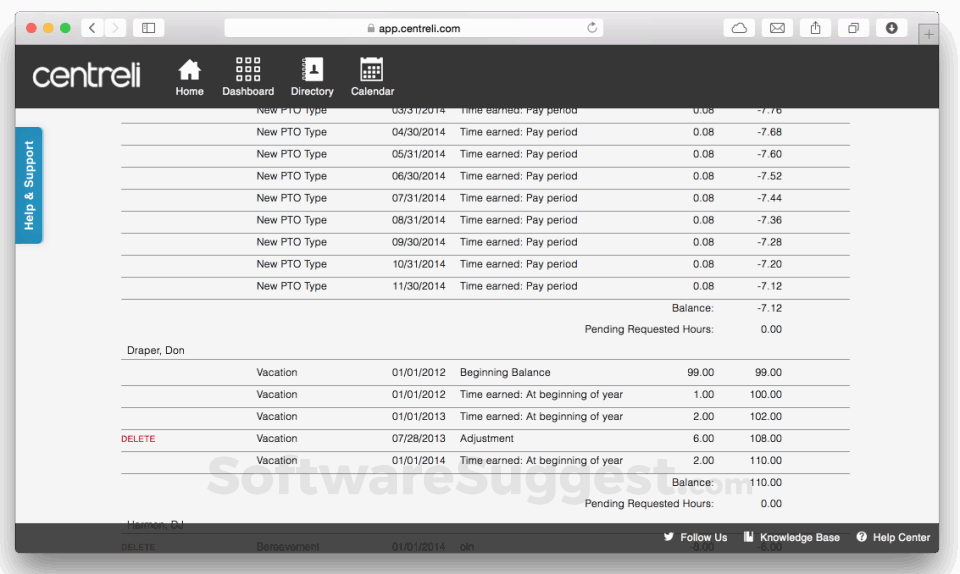
Task: Add a new tab with plus button
Action: pos(928,34)
